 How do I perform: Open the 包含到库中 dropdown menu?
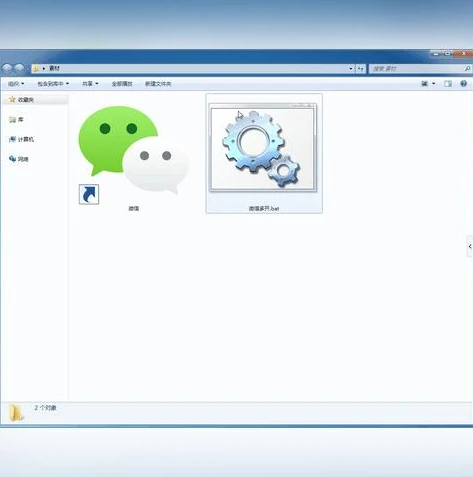pos(53,84)
